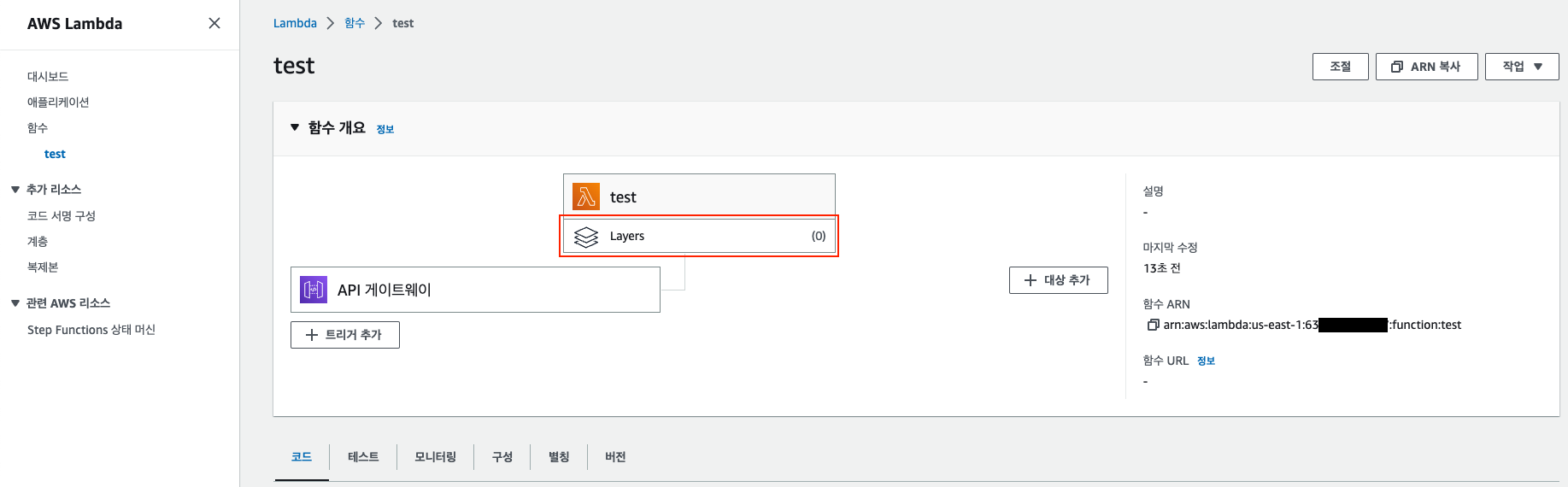Collapse the 관련 AWS 리소스 sidebar group

pyautogui.click(x=15, y=303)
